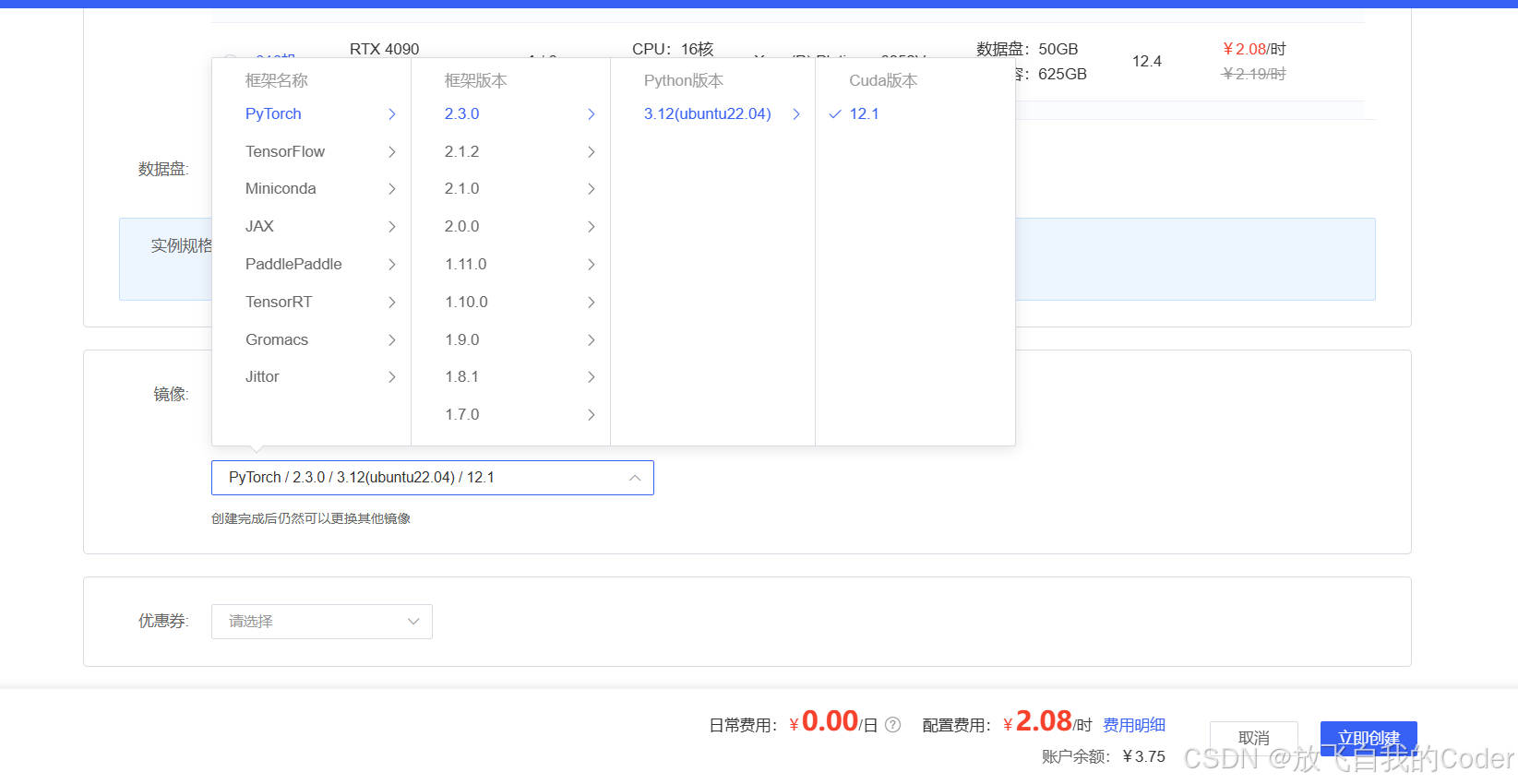
Task: Expand TensorRT chevron arrow
Action: tap(392, 302)
